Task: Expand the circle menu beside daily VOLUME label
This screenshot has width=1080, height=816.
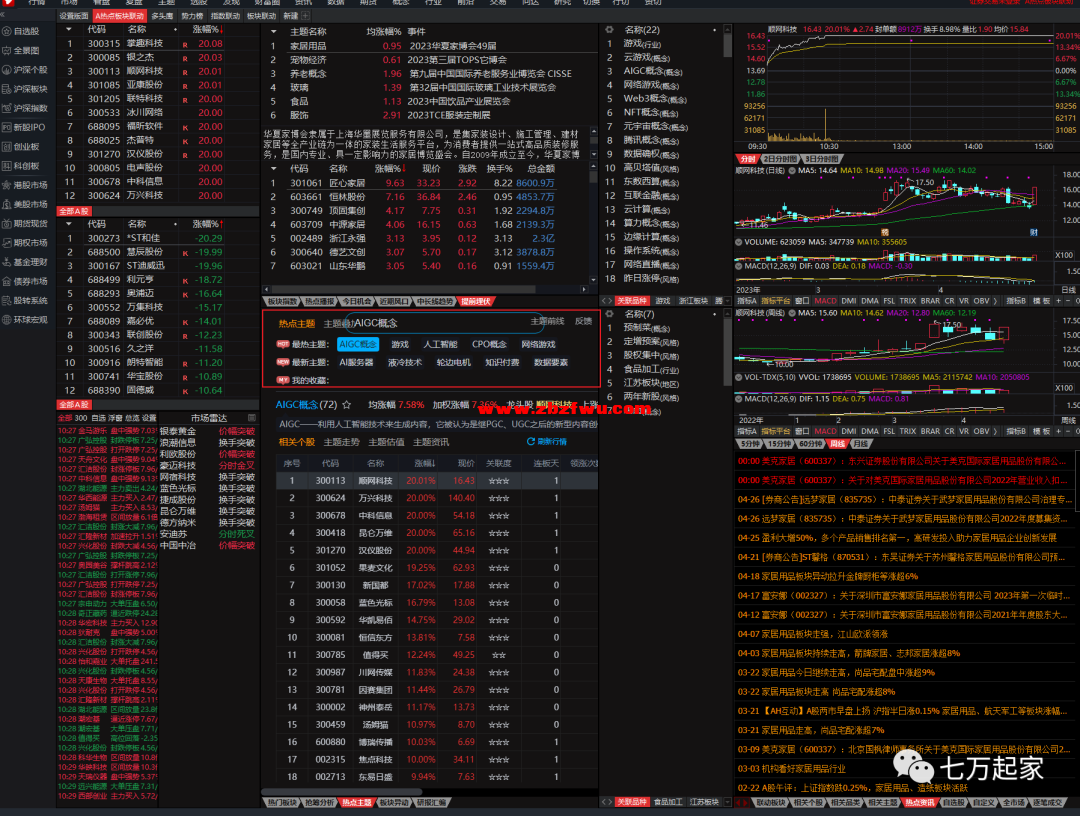Action: 738,242
